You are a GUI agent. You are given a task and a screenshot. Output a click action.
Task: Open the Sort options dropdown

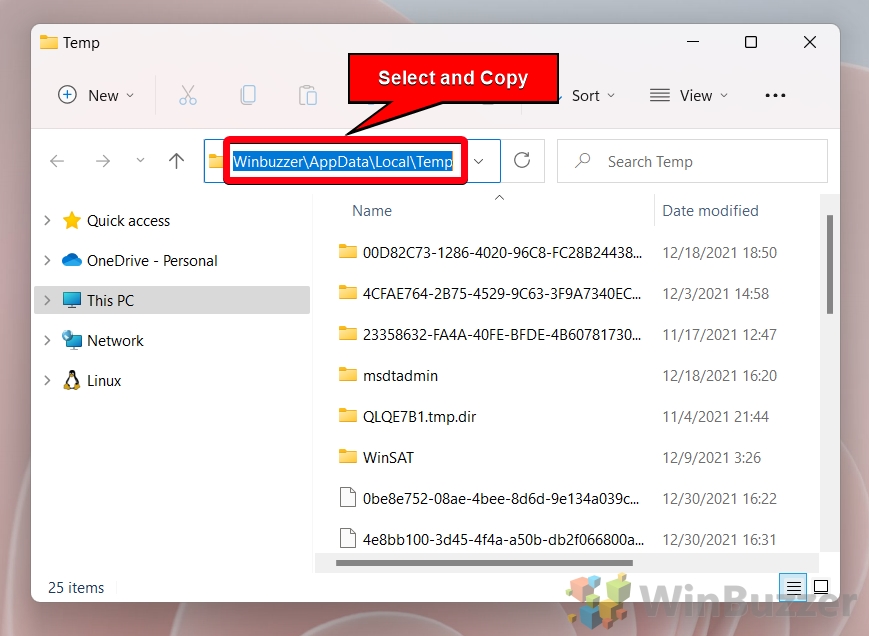pyautogui.click(x=592, y=95)
